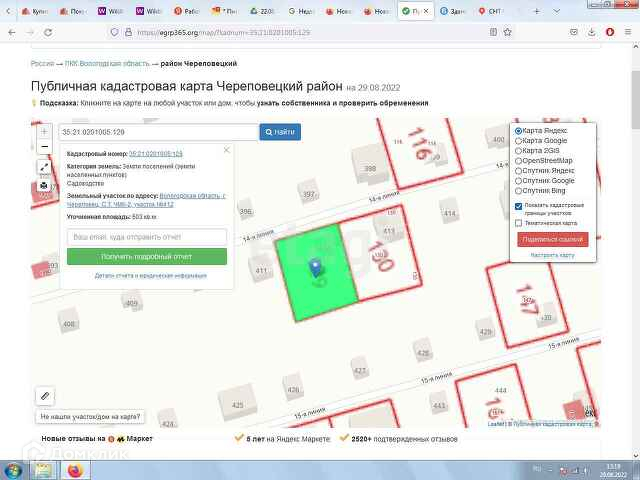The width and height of the screenshot is (640, 480).
Task: Click the red Opera-style extension icon
Action: [610, 32]
